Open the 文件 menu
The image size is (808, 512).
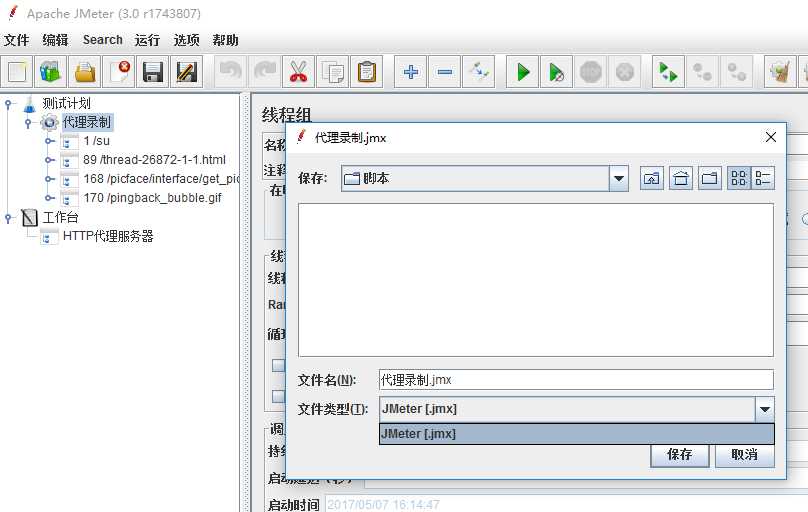click(x=16, y=40)
